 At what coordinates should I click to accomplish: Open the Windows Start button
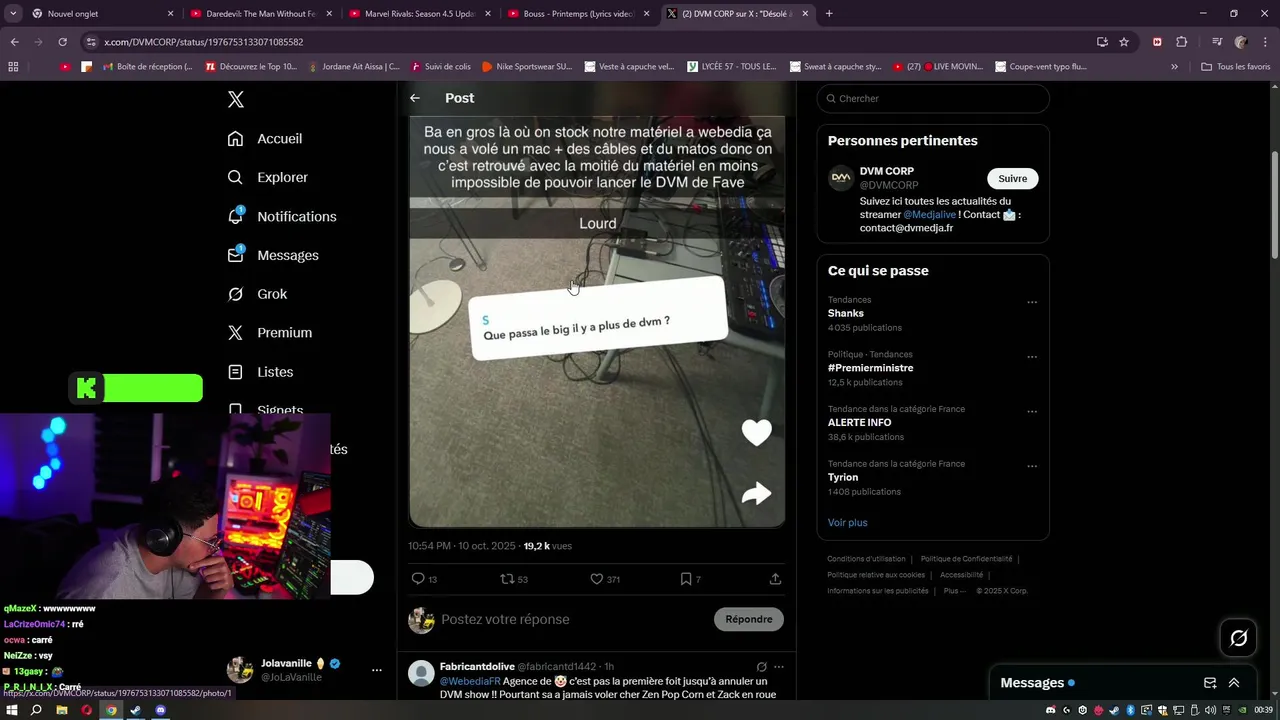pos(13,710)
